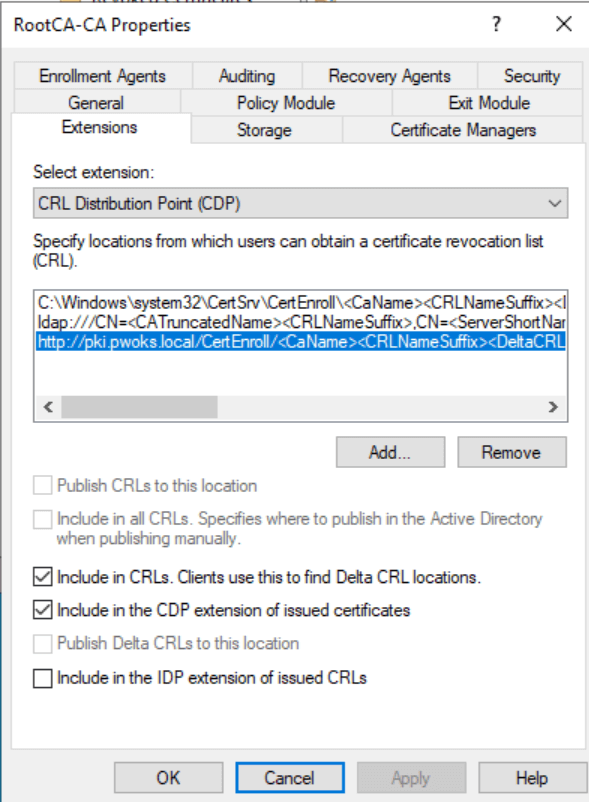Image resolution: width=589 pixels, height=802 pixels.
Task: Go to the Recovery Agents tab
Action: pyautogui.click(x=390, y=76)
